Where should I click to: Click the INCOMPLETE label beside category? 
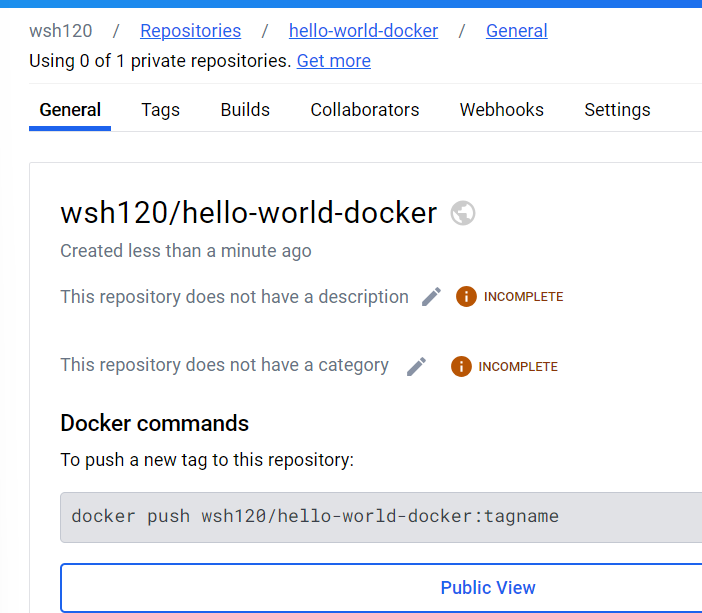pos(518,366)
